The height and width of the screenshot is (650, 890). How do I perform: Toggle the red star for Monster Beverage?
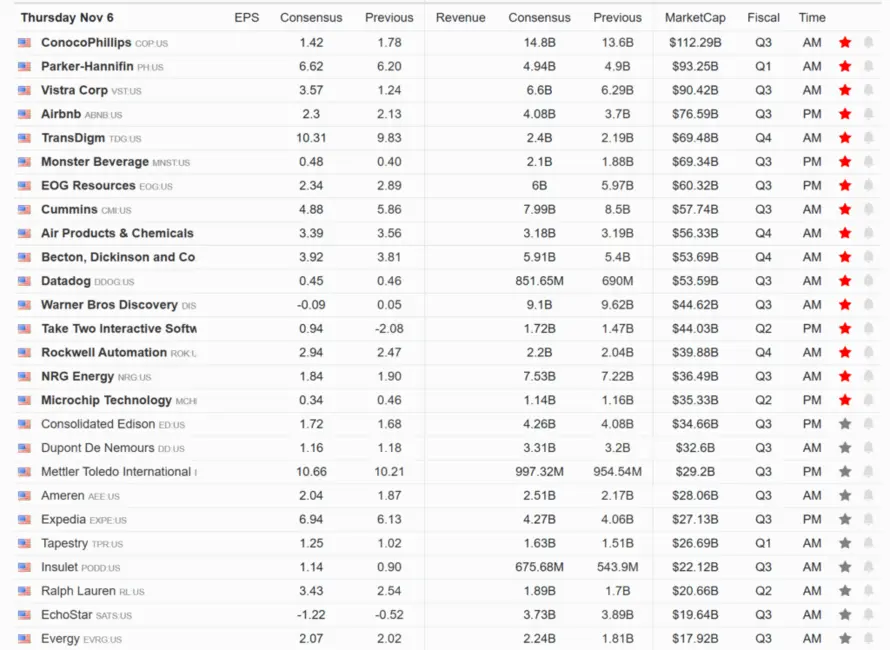(845, 162)
